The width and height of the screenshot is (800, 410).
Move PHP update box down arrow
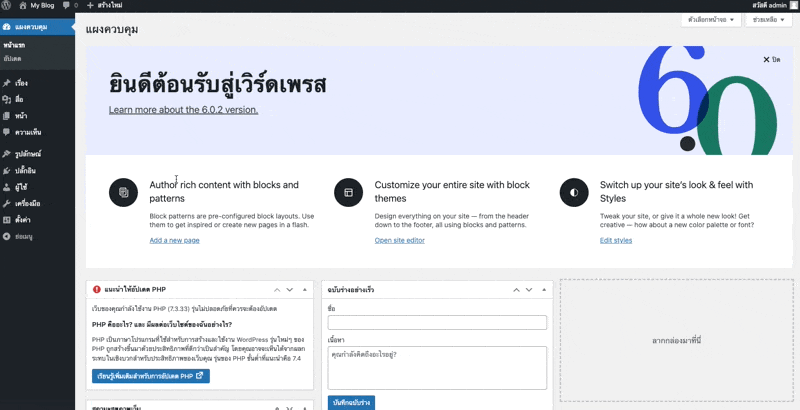pyautogui.click(x=290, y=290)
